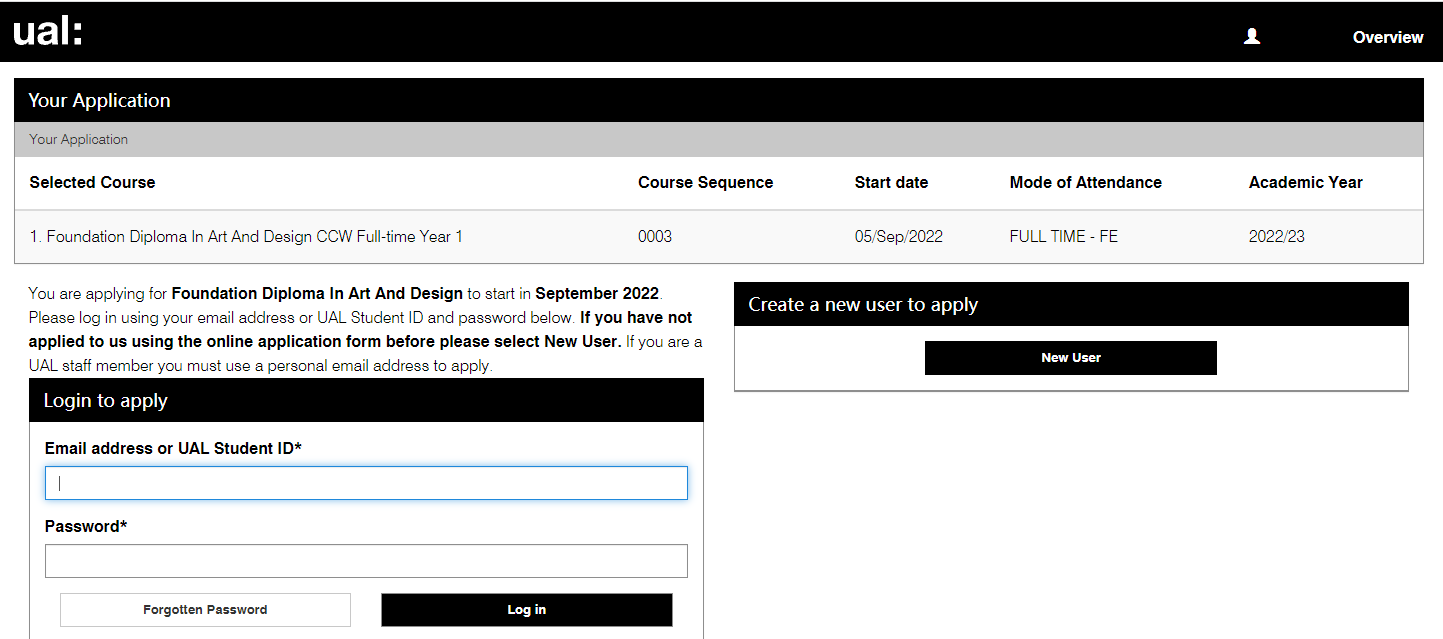Open the user profile icon
The width and height of the screenshot is (1443, 639).
point(1251,37)
